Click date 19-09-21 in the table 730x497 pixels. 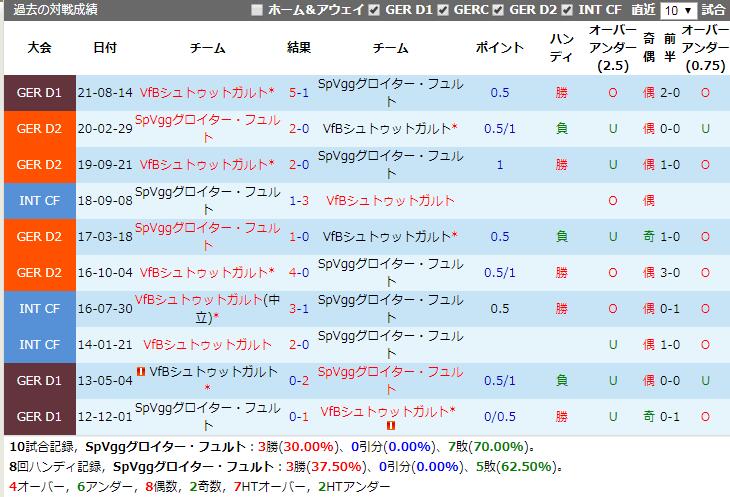(x=105, y=165)
